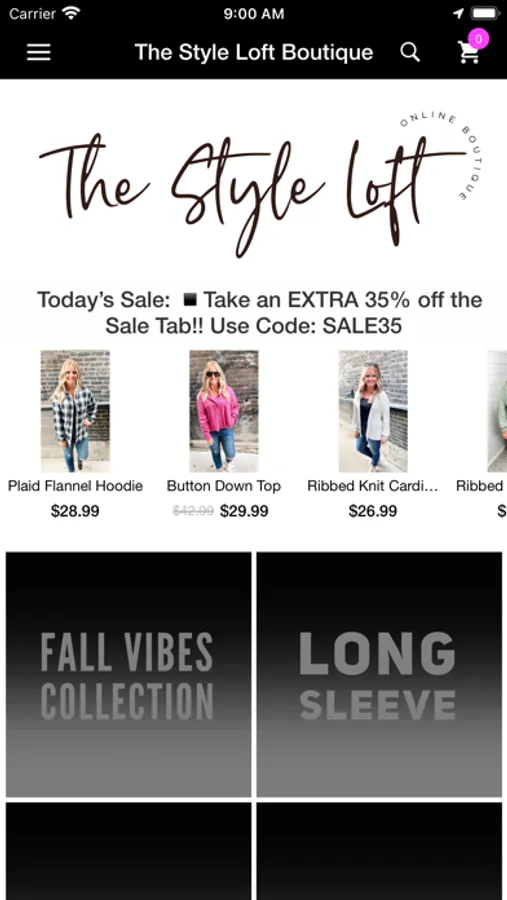
Task: Tap the pink cart count badge
Action: click(x=478, y=39)
